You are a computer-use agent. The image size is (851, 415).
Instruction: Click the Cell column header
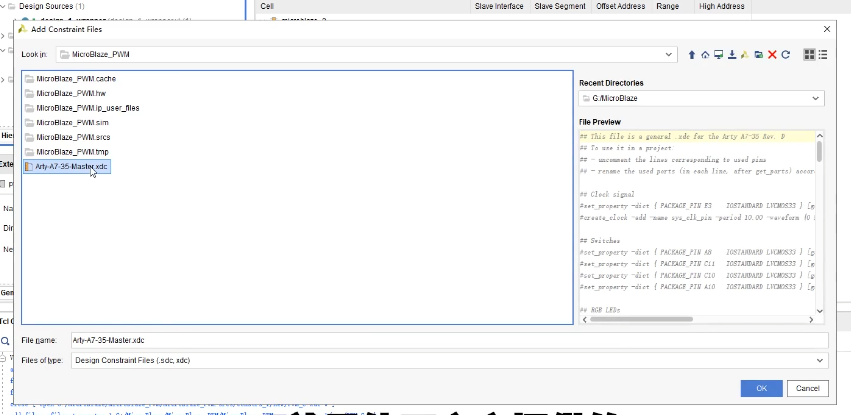pos(266,7)
